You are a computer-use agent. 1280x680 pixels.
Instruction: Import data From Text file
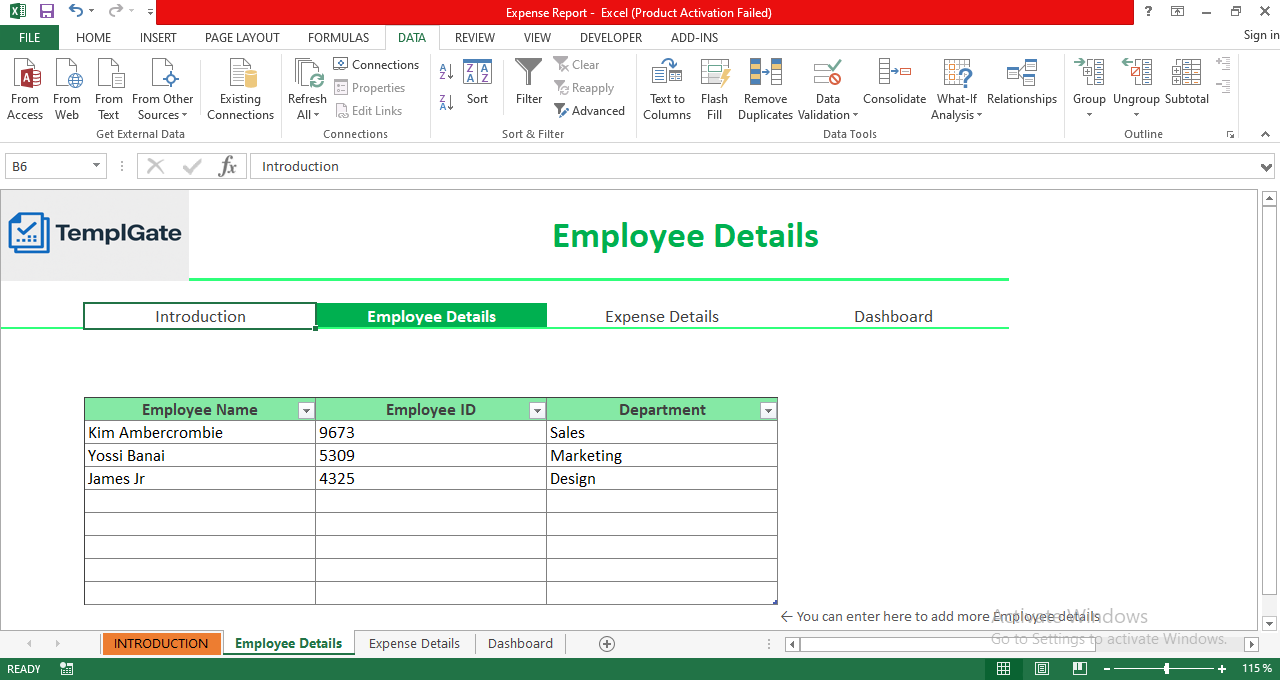109,89
